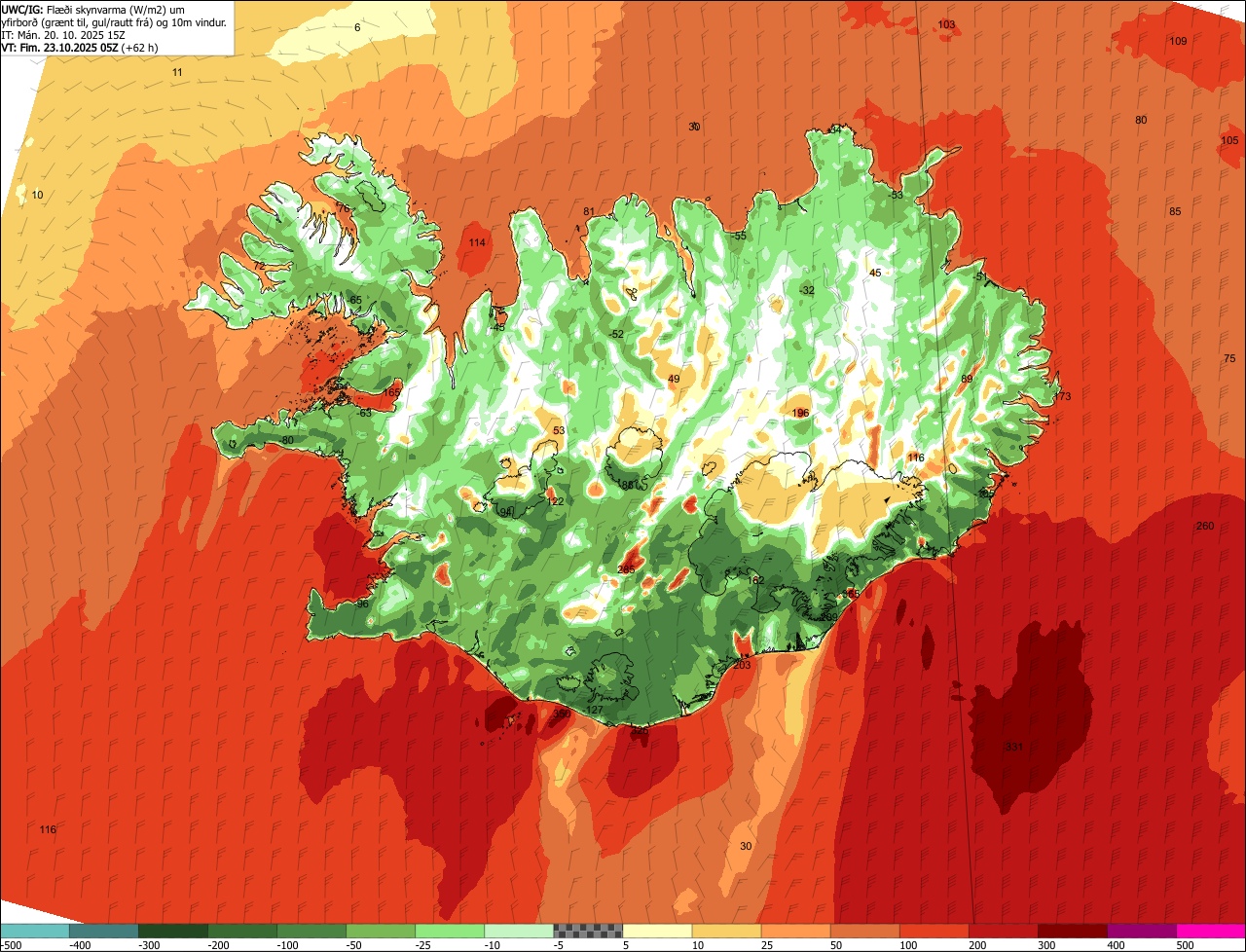Click legend swatch between 200 and 300
The height and width of the screenshot is (952, 1246).
pyautogui.click(x=1003, y=931)
